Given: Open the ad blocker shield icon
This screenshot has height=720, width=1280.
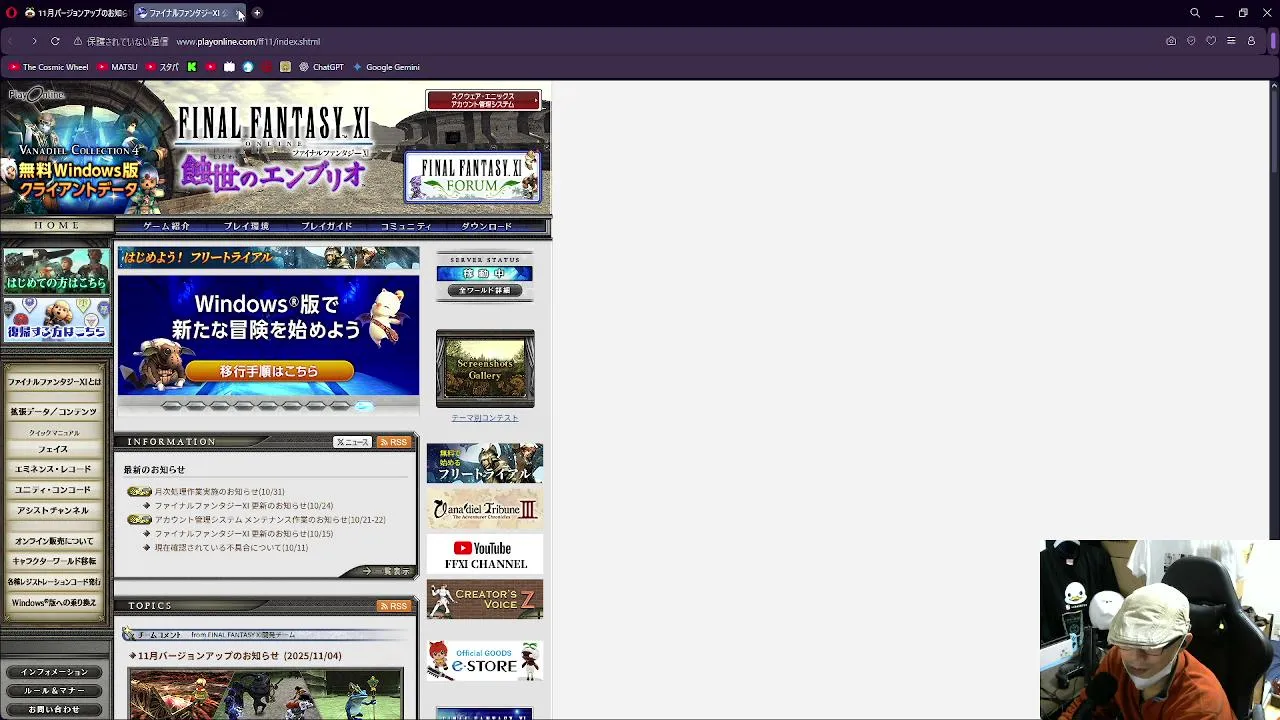Looking at the screenshot, I should (1191, 41).
